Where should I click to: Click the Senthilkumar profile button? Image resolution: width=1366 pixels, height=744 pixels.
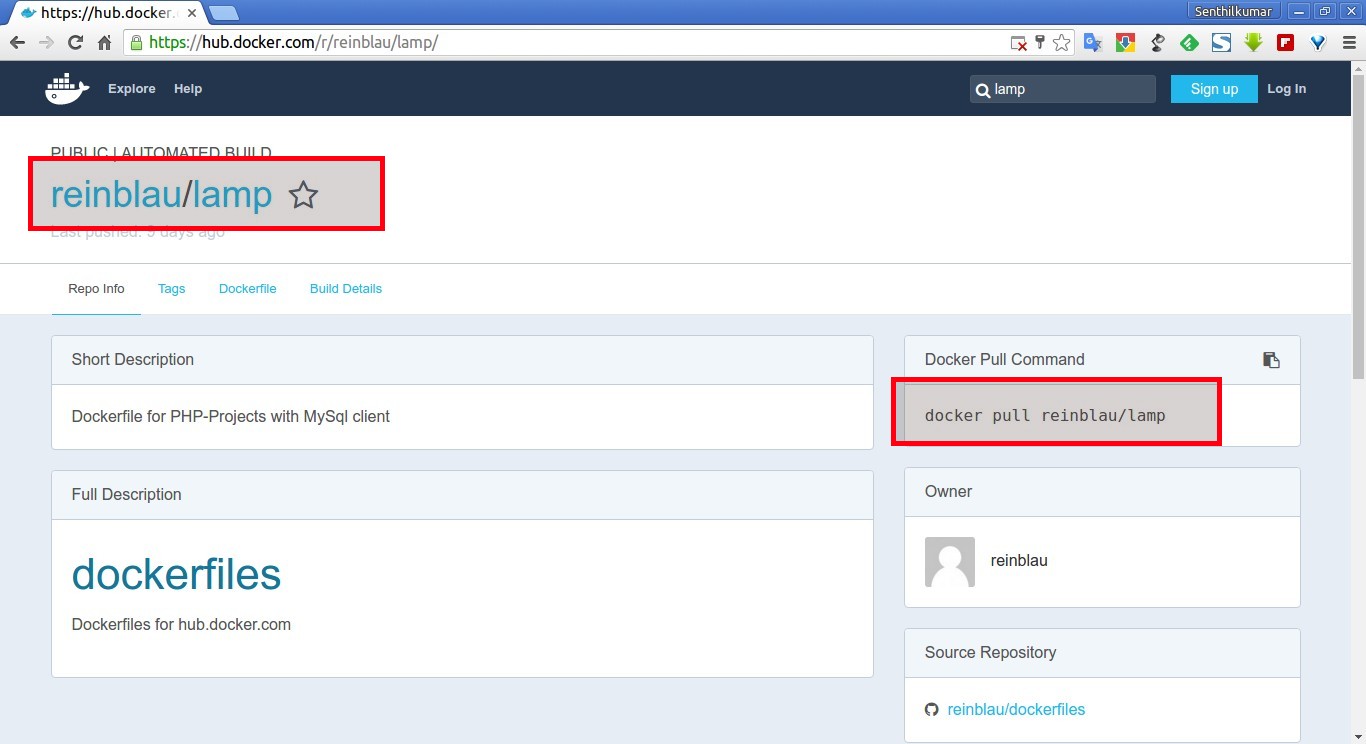1234,11
